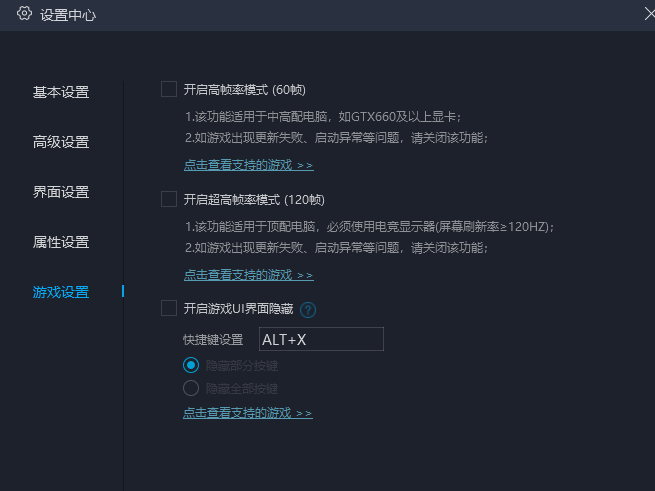Select the 隐藏部分按键 radio button
The width and height of the screenshot is (655, 491).
pos(191,365)
